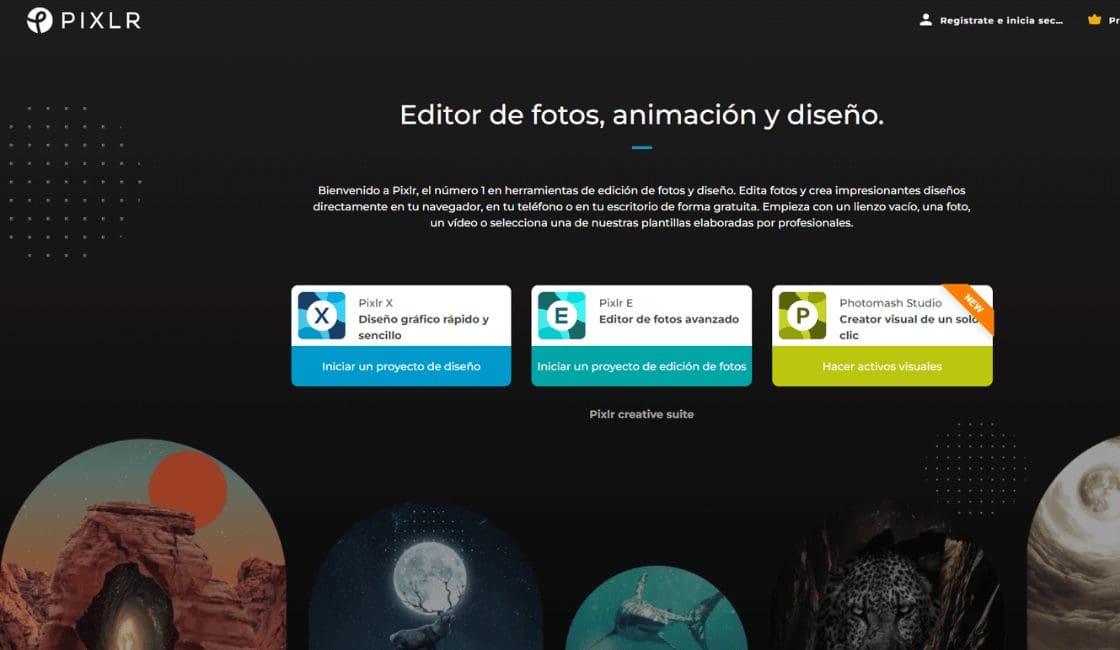1120x650 pixels.
Task: Open 'Regístrate e inicia sesión' link
Action: pos(1000,21)
